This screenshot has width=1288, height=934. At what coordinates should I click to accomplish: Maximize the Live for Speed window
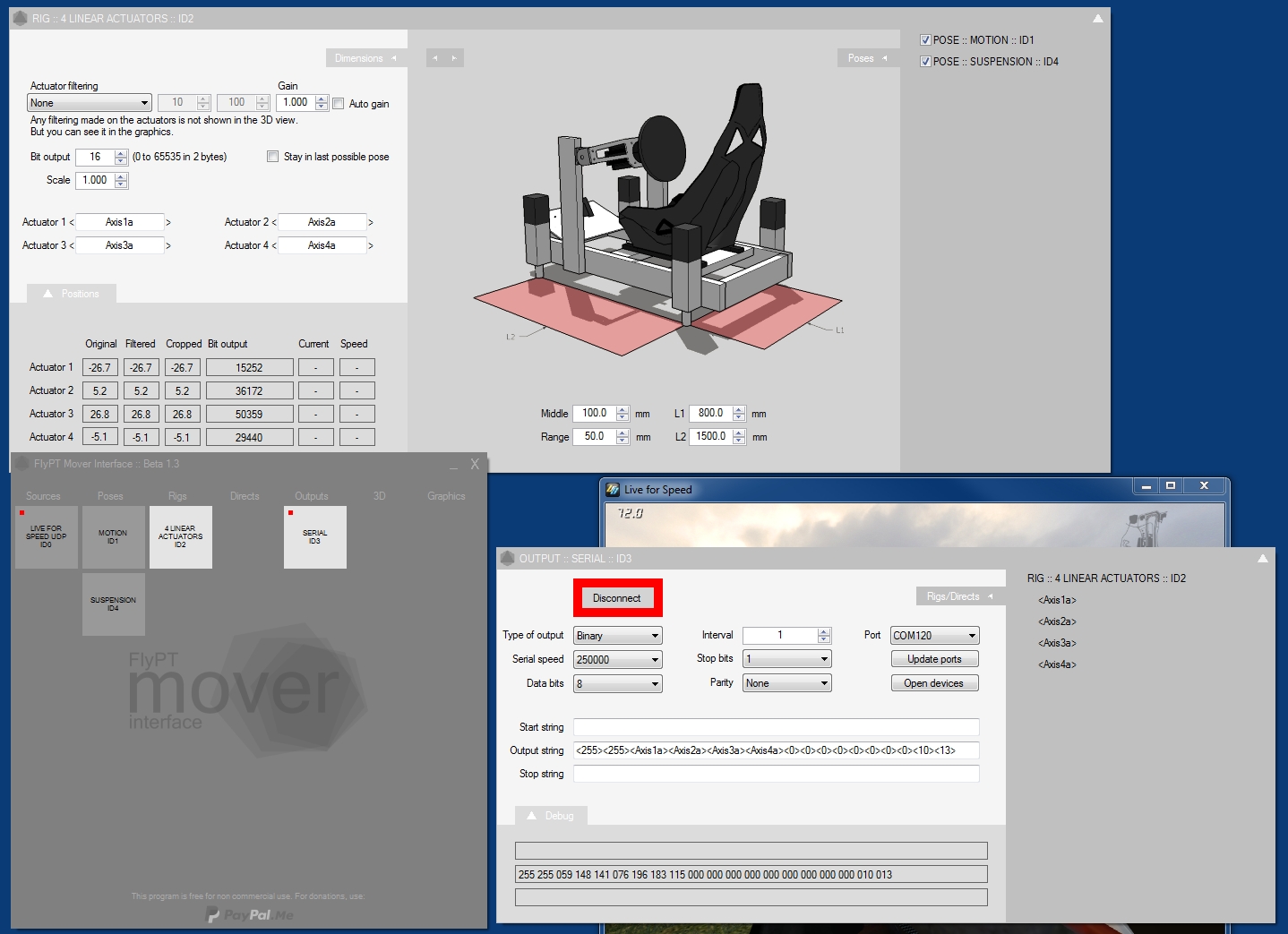pyautogui.click(x=1171, y=485)
